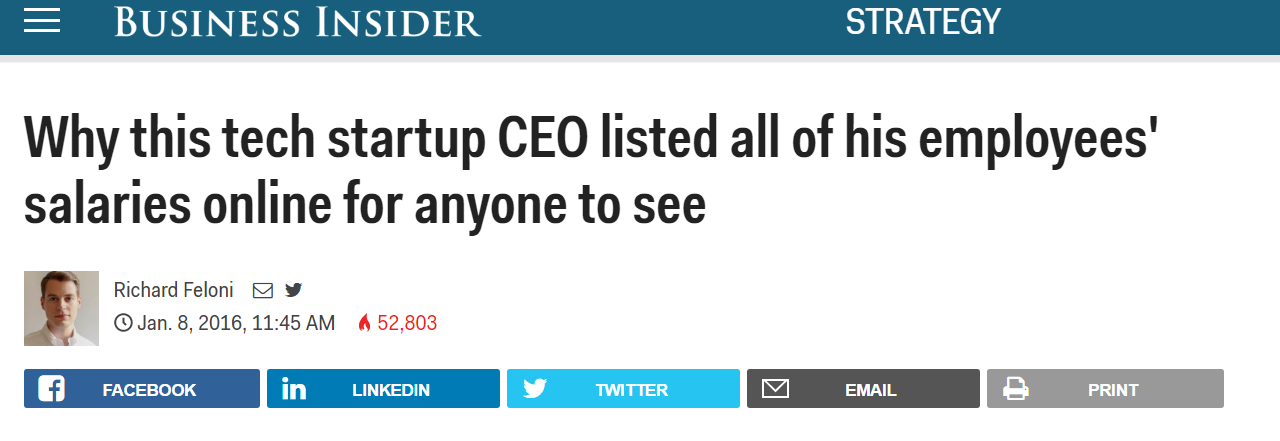Click the 52,803 view count
The width and height of the screenshot is (1280, 441).
coord(407,323)
